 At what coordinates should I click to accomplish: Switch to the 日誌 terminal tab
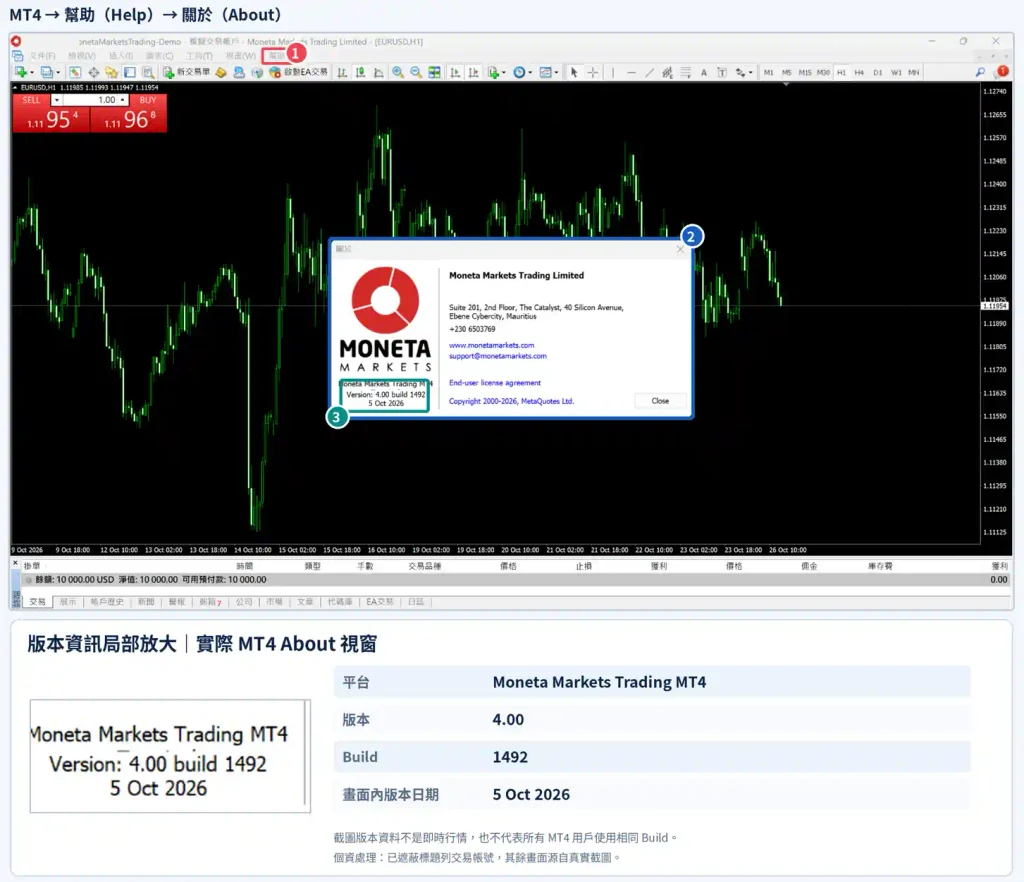416,602
